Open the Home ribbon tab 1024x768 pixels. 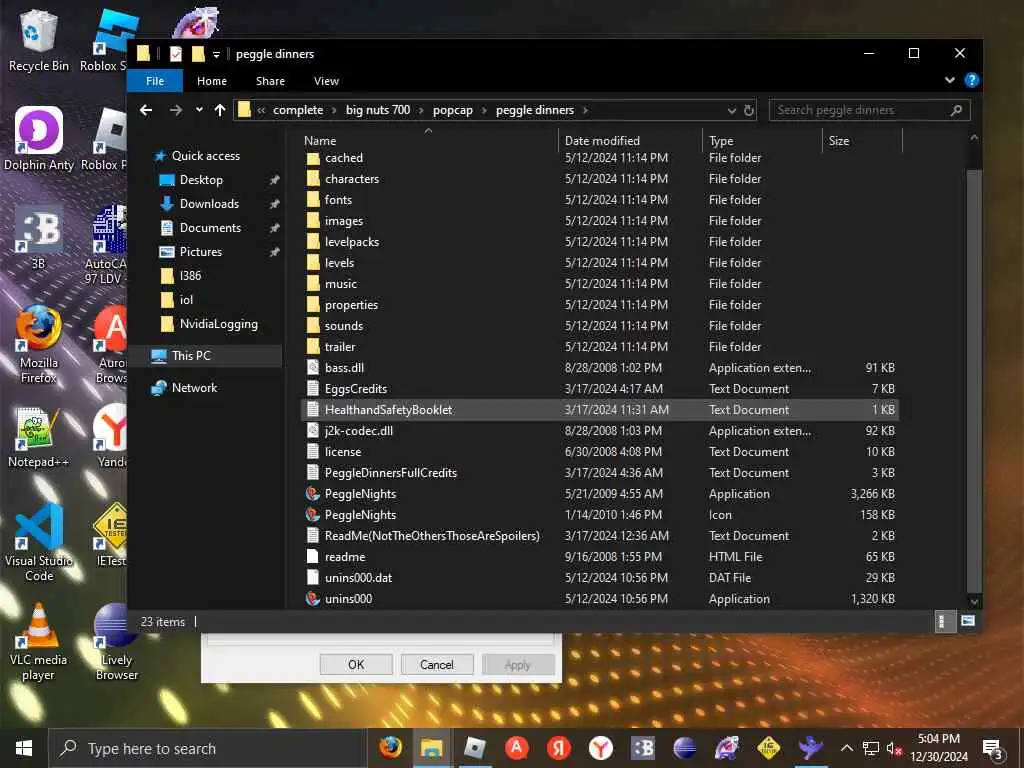click(x=212, y=81)
